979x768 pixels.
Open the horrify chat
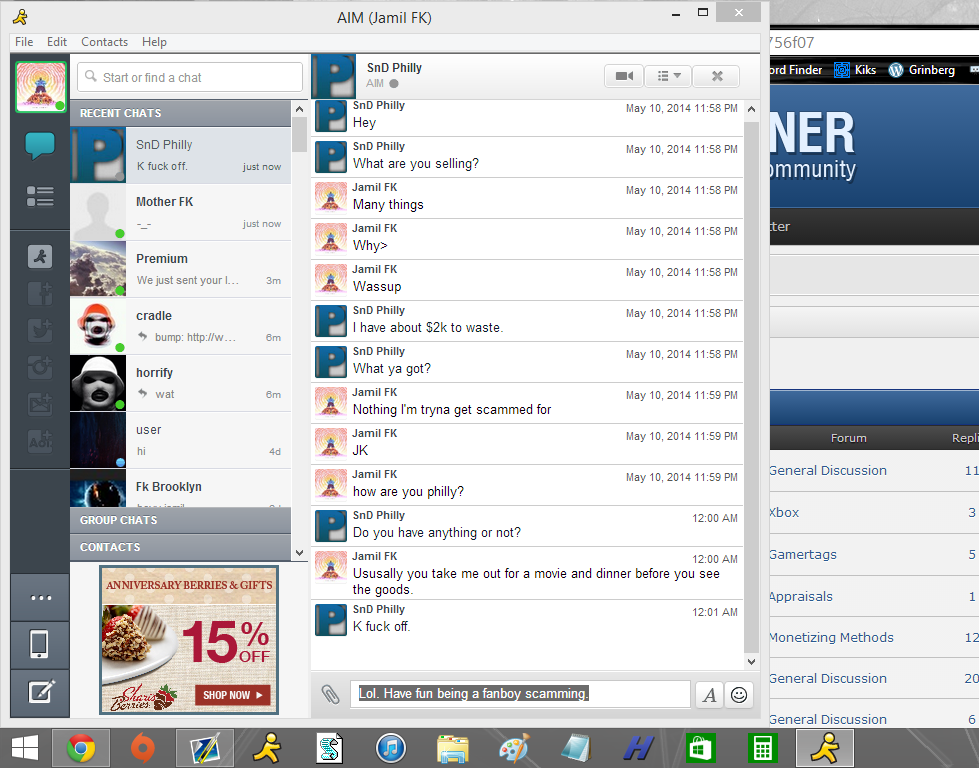tap(180, 383)
